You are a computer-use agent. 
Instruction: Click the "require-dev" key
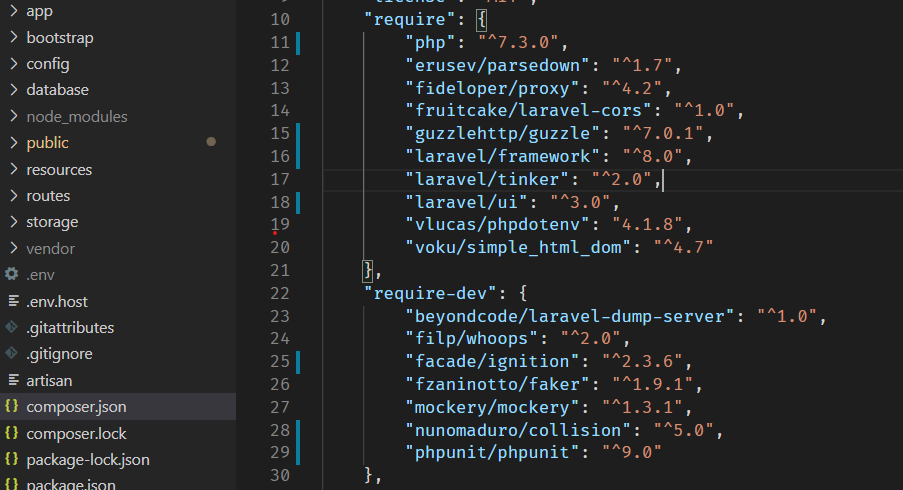tap(431, 294)
